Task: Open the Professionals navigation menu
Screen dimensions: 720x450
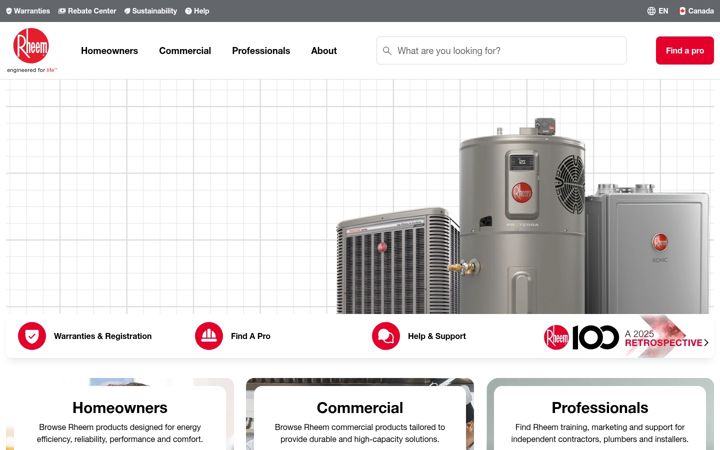Action: pyautogui.click(x=261, y=51)
